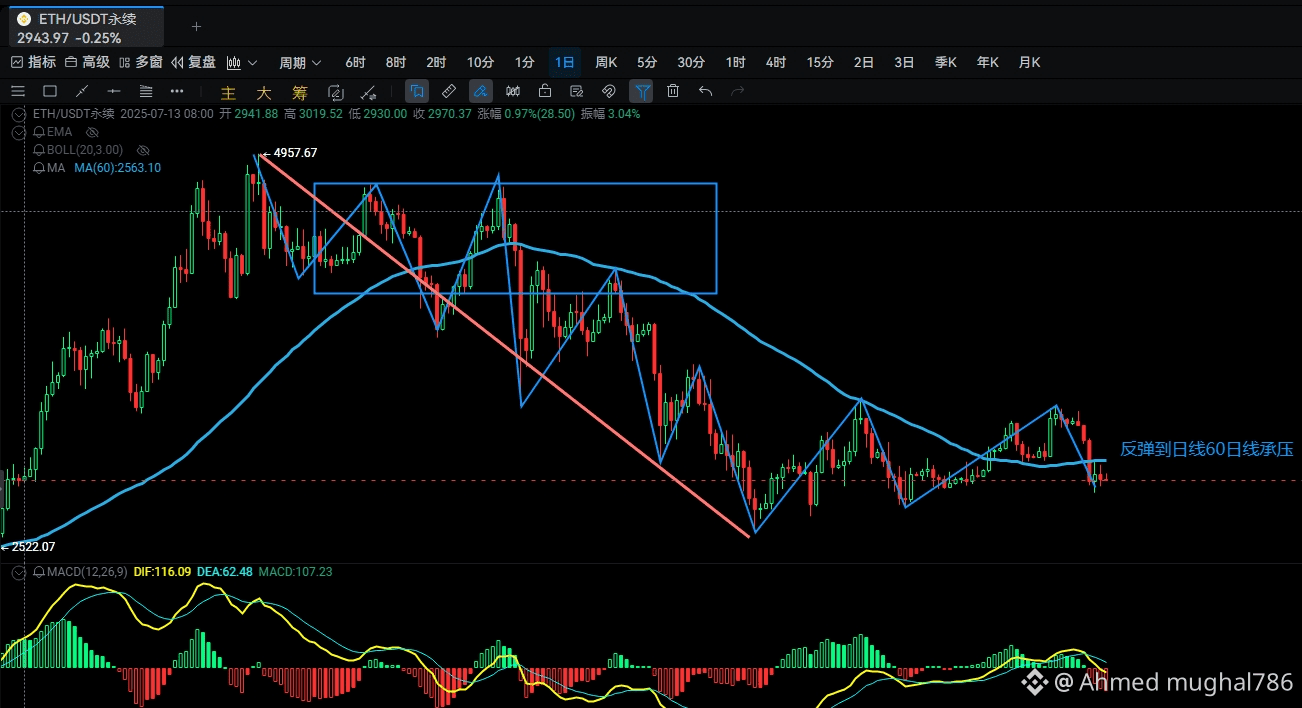Expand the candlestick chart type dropdown
Viewport: 1302px width, 708px height.
(242, 62)
